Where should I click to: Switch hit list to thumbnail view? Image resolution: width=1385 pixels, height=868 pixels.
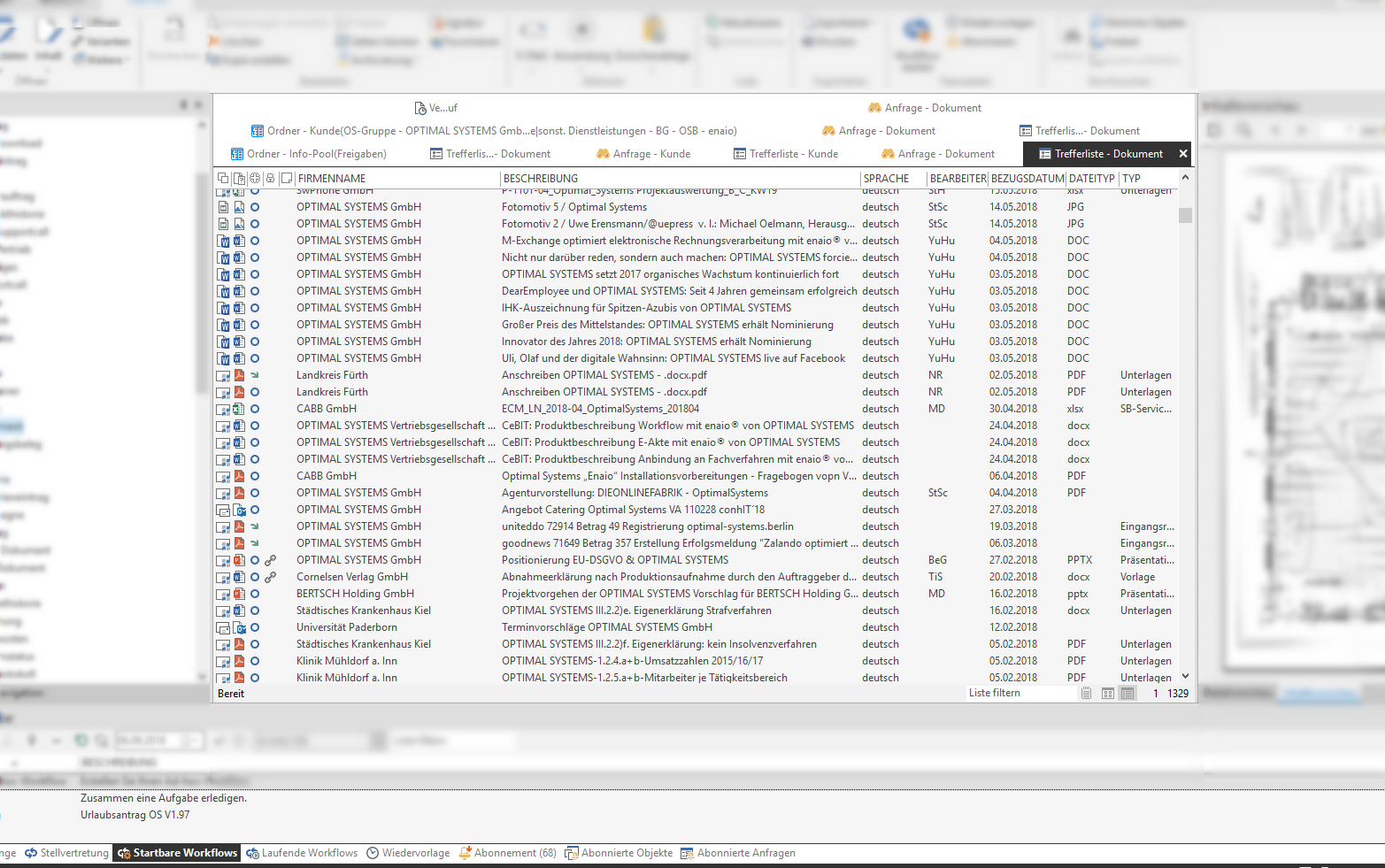coord(1107,694)
